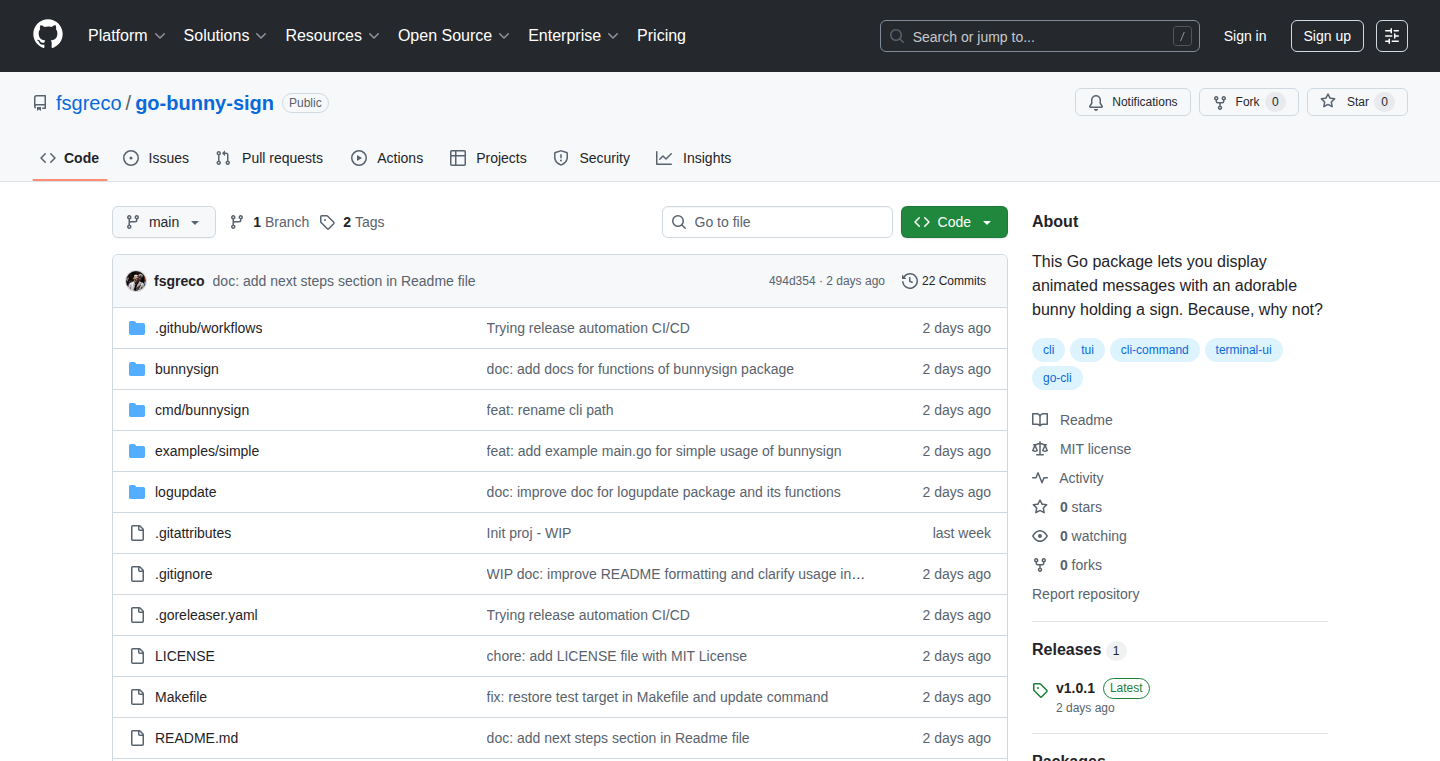Click the 2 Tags tag icon
Viewport: 1440px width, 761px height.
[327, 222]
